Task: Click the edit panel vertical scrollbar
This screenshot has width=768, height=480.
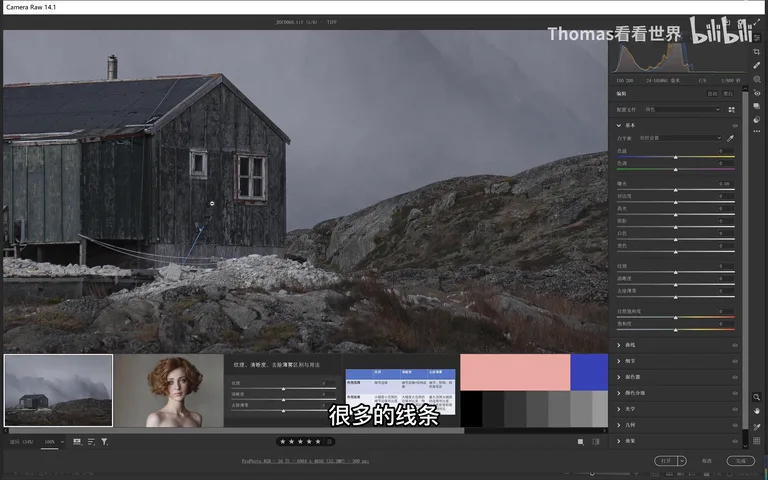Action: pyautogui.click(x=745, y=260)
